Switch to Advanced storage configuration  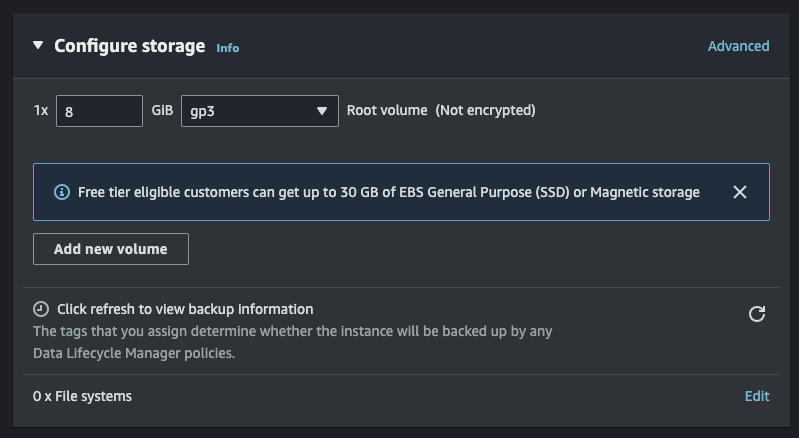pyautogui.click(x=738, y=46)
